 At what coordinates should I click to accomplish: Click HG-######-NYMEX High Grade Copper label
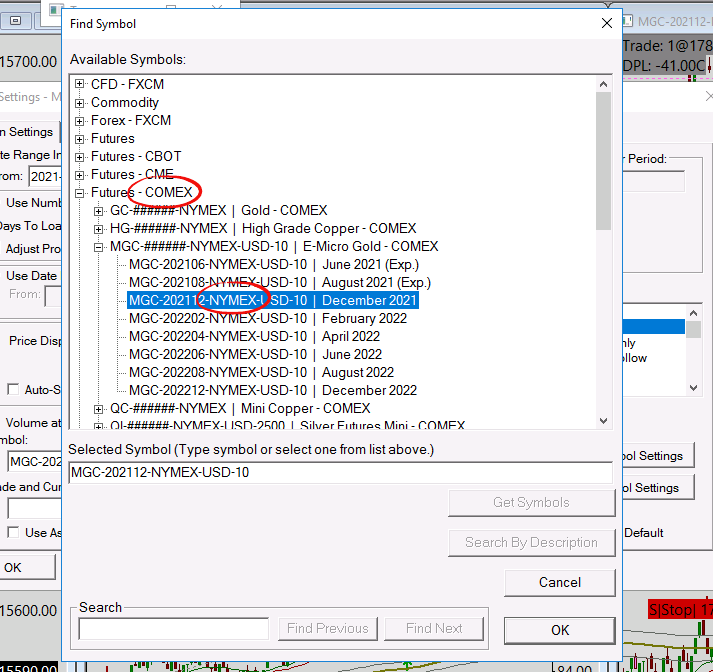(x=263, y=228)
